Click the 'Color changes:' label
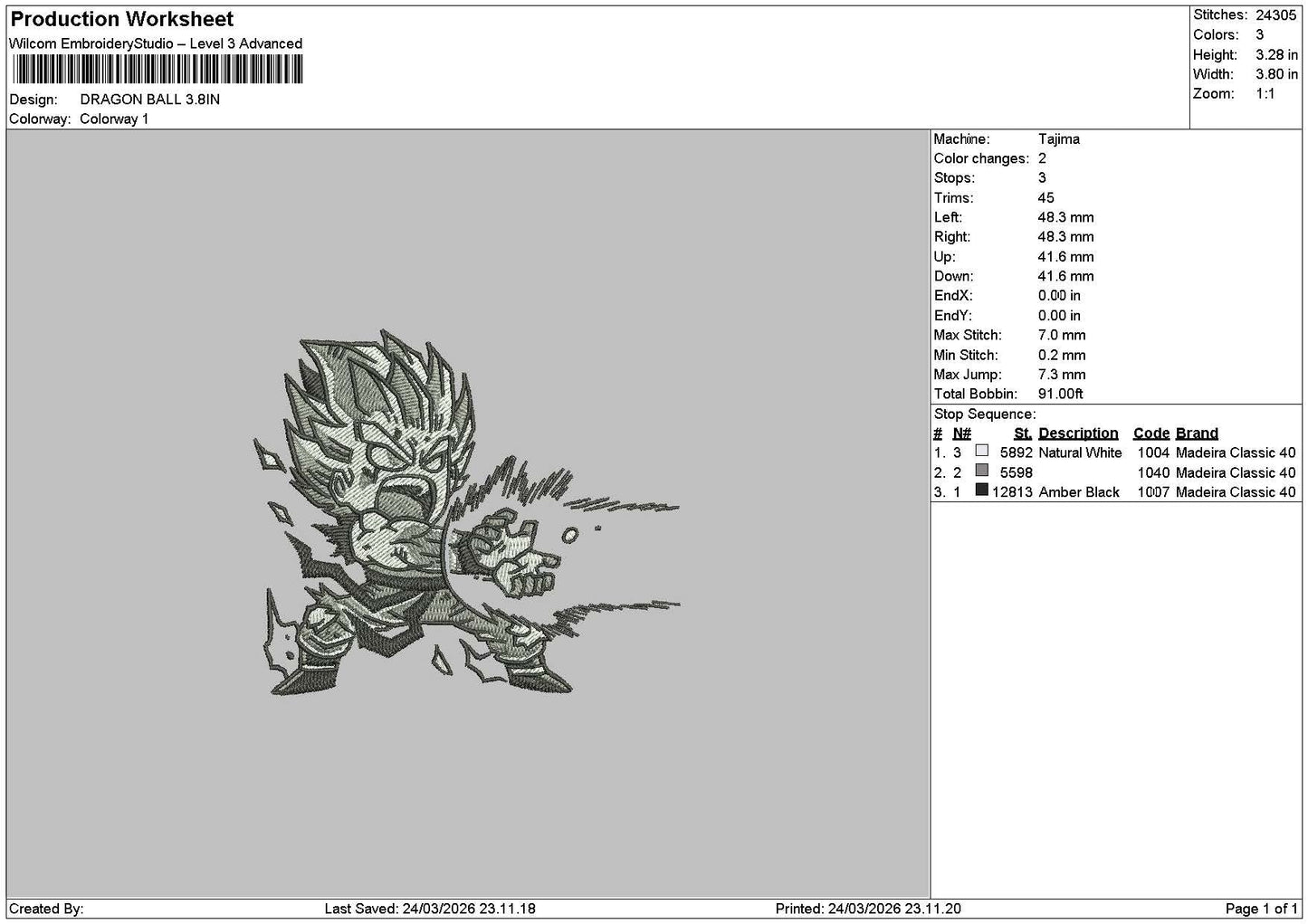Image resolution: width=1308 pixels, height=924 pixels. tap(982, 159)
